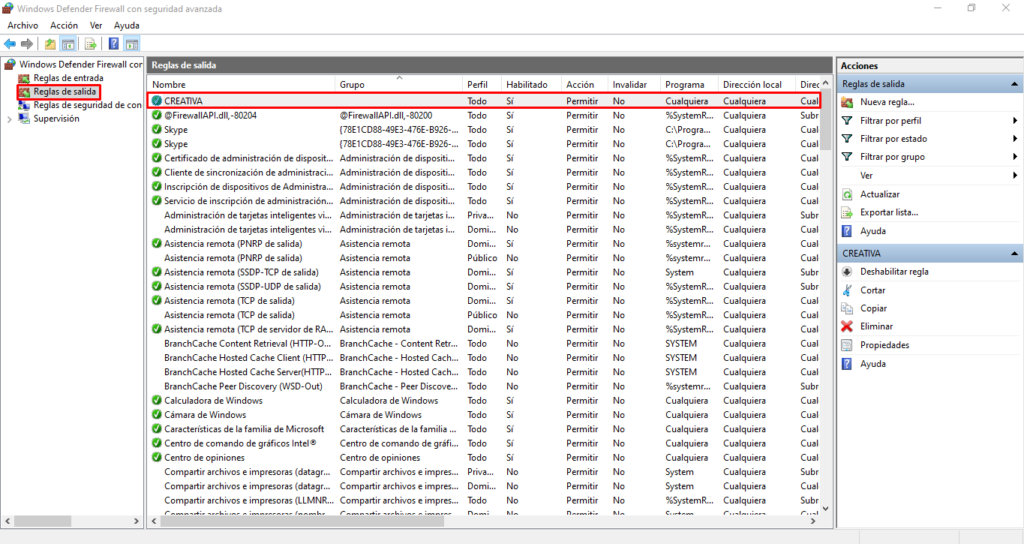Open the Filtrar por grupo submenu arrow
Screen dimensions: 1024x544
click(x=1015, y=157)
